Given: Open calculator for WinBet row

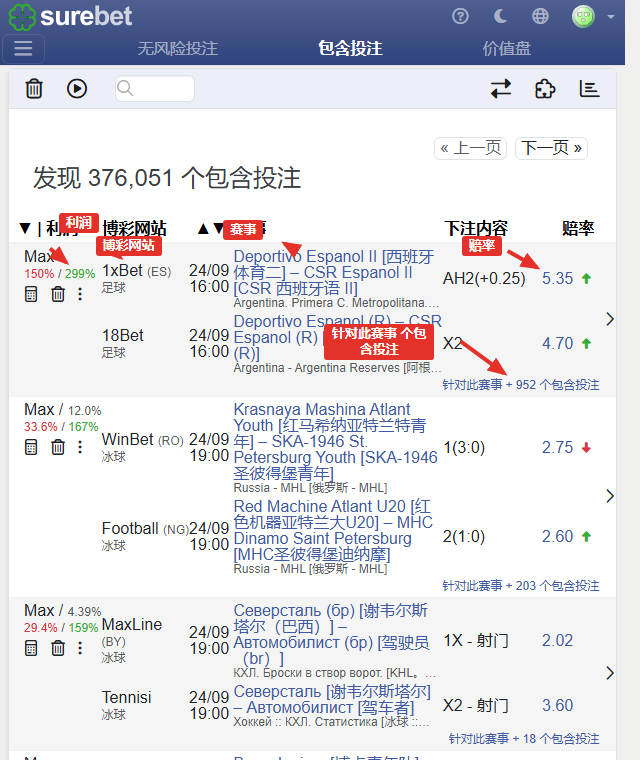Looking at the screenshot, I should click(x=31, y=447).
